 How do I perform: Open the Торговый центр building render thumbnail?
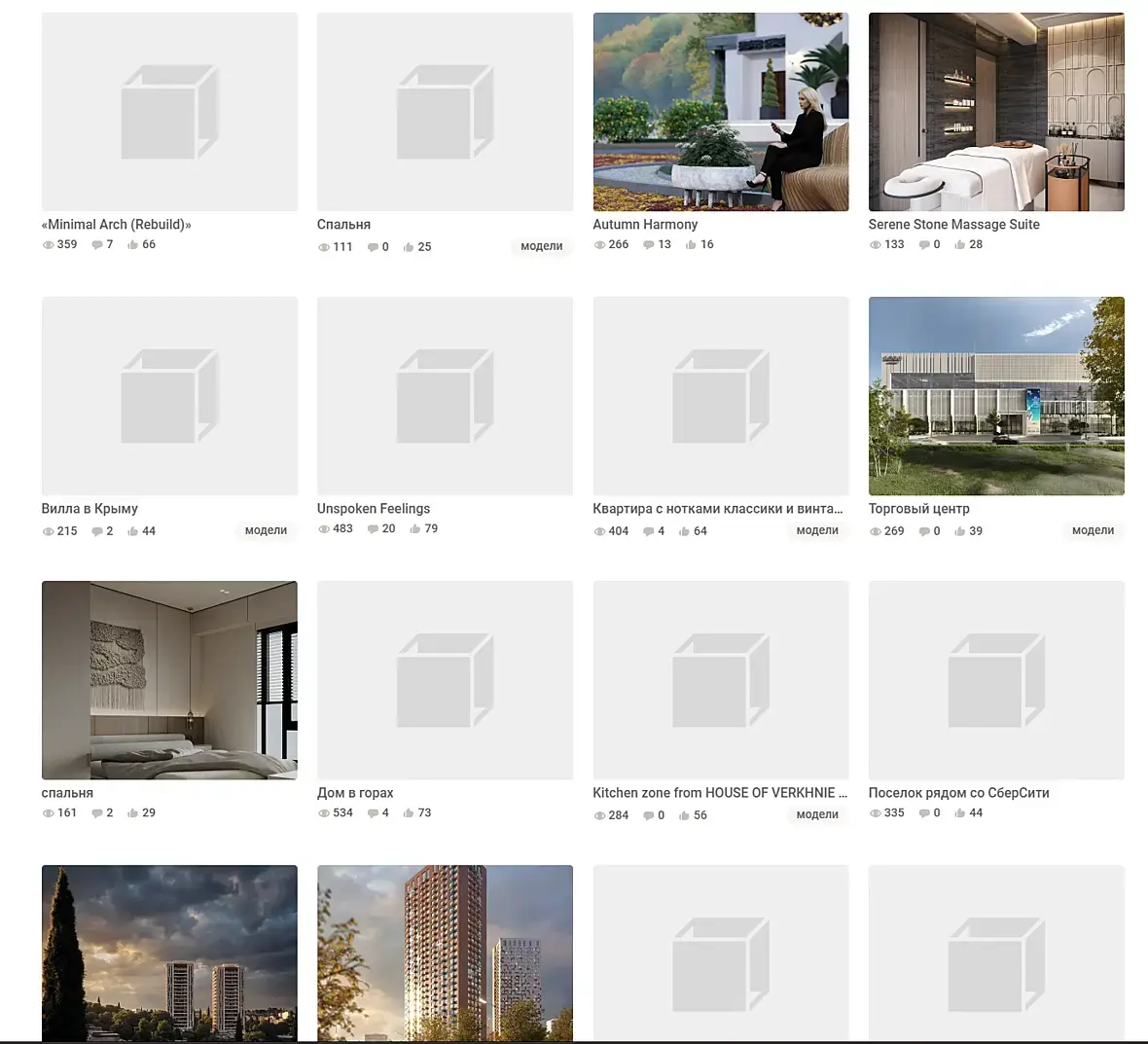[x=996, y=396]
